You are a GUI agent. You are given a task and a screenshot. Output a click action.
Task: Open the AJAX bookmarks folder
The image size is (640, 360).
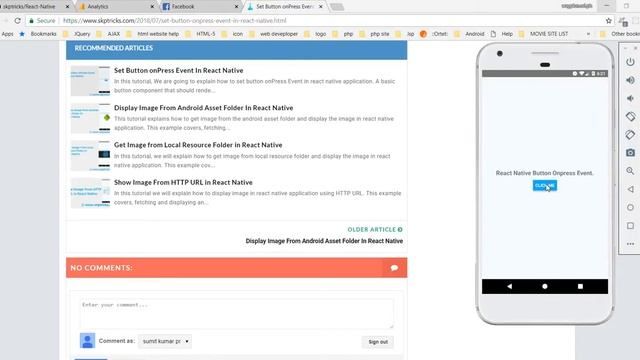108,34
